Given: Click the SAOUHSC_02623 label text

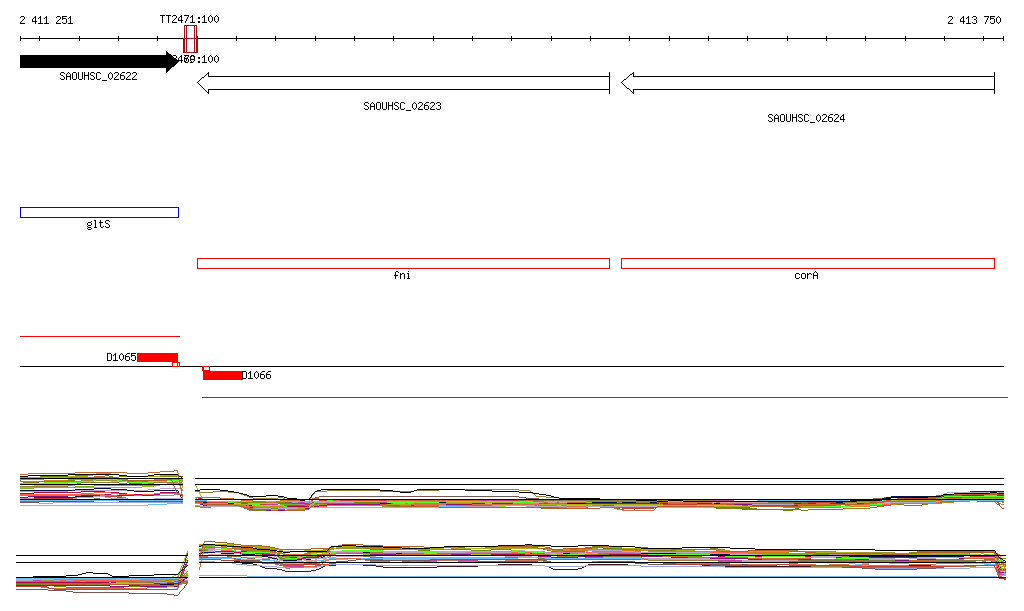Looking at the screenshot, I should 402,106.
